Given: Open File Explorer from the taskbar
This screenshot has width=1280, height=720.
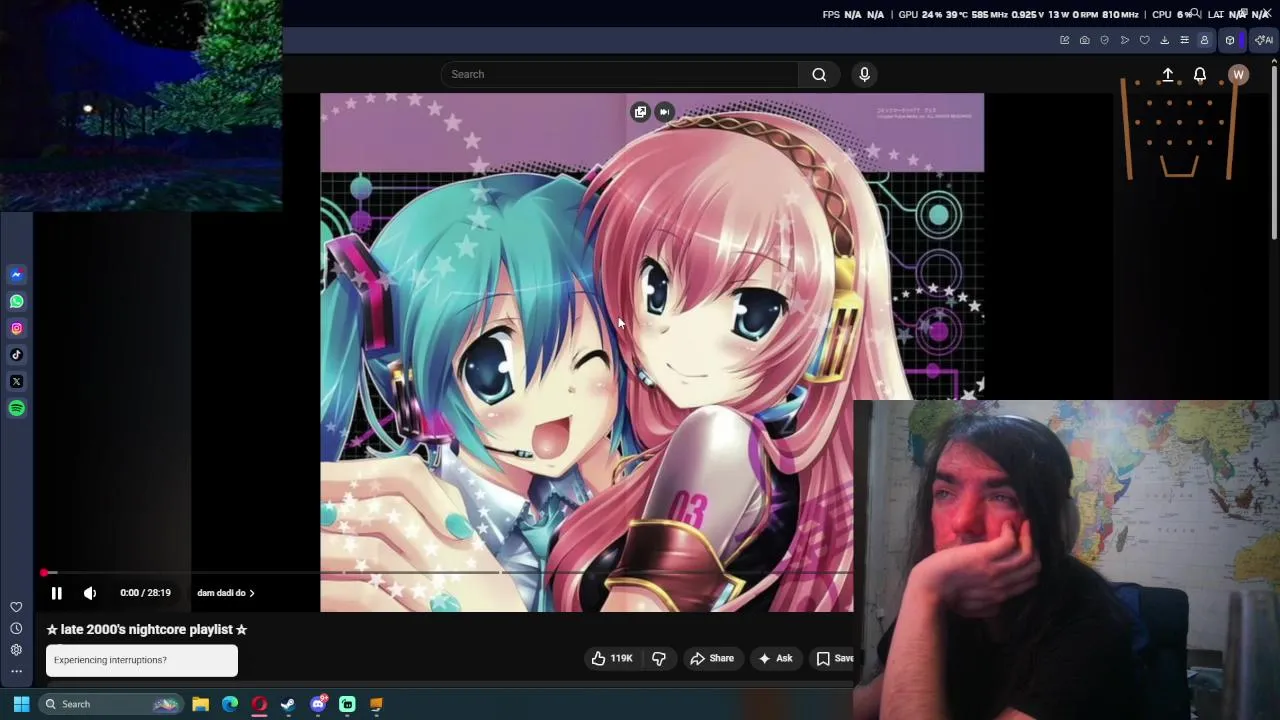Looking at the screenshot, I should click(200, 704).
